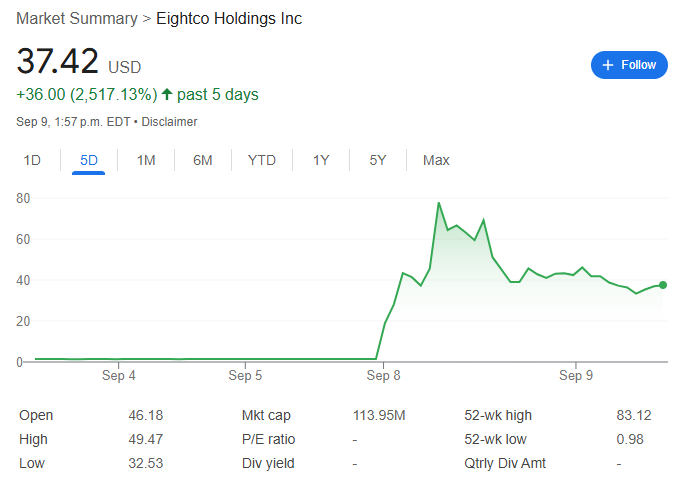Click the Eightco Holdings Inc title
The width and height of the screenshot is (689, 484).
229,18
